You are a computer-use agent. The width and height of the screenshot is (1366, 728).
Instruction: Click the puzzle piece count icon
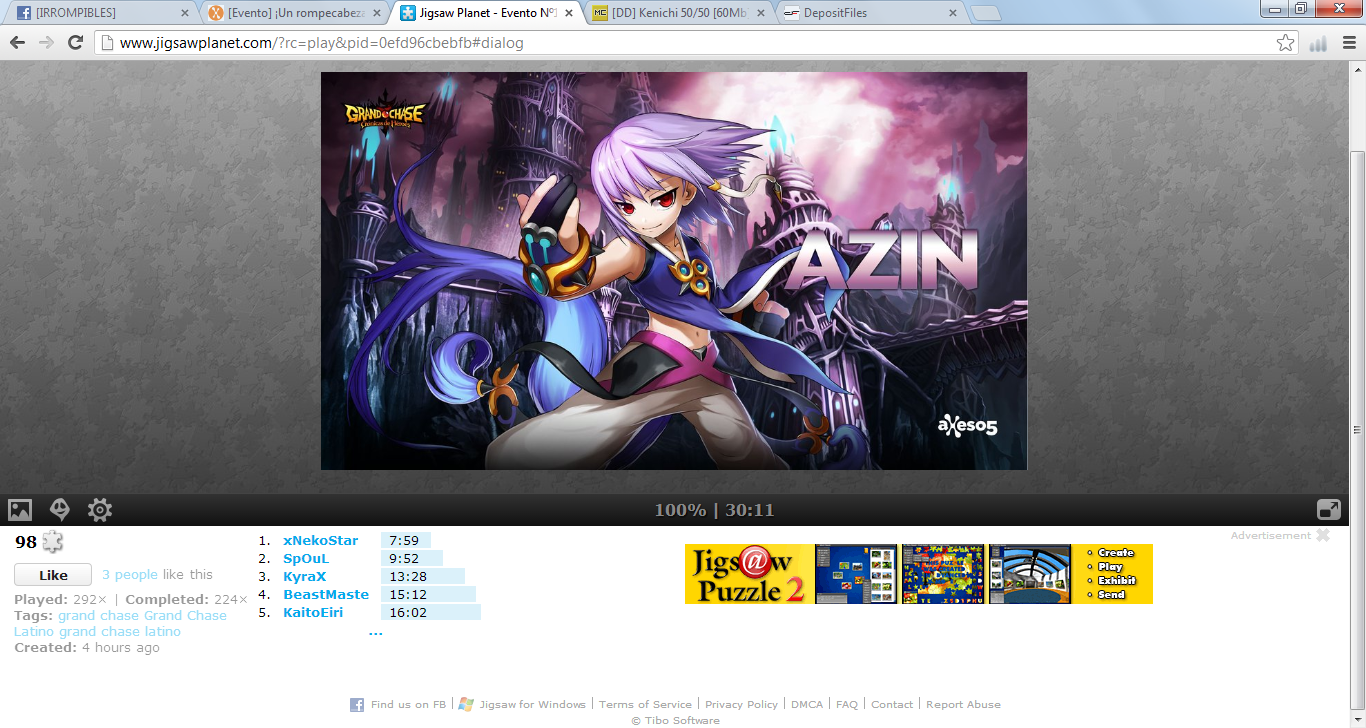pos(52,542)
